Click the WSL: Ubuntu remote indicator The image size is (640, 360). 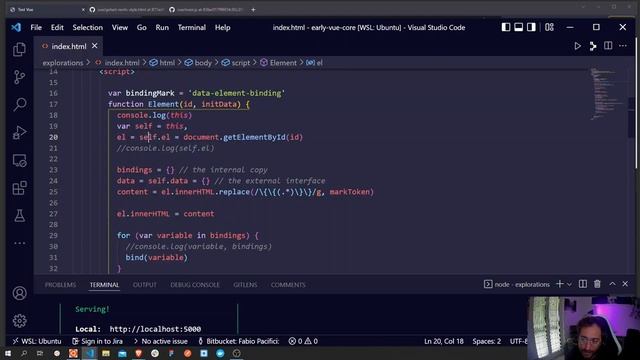point(37,341)
